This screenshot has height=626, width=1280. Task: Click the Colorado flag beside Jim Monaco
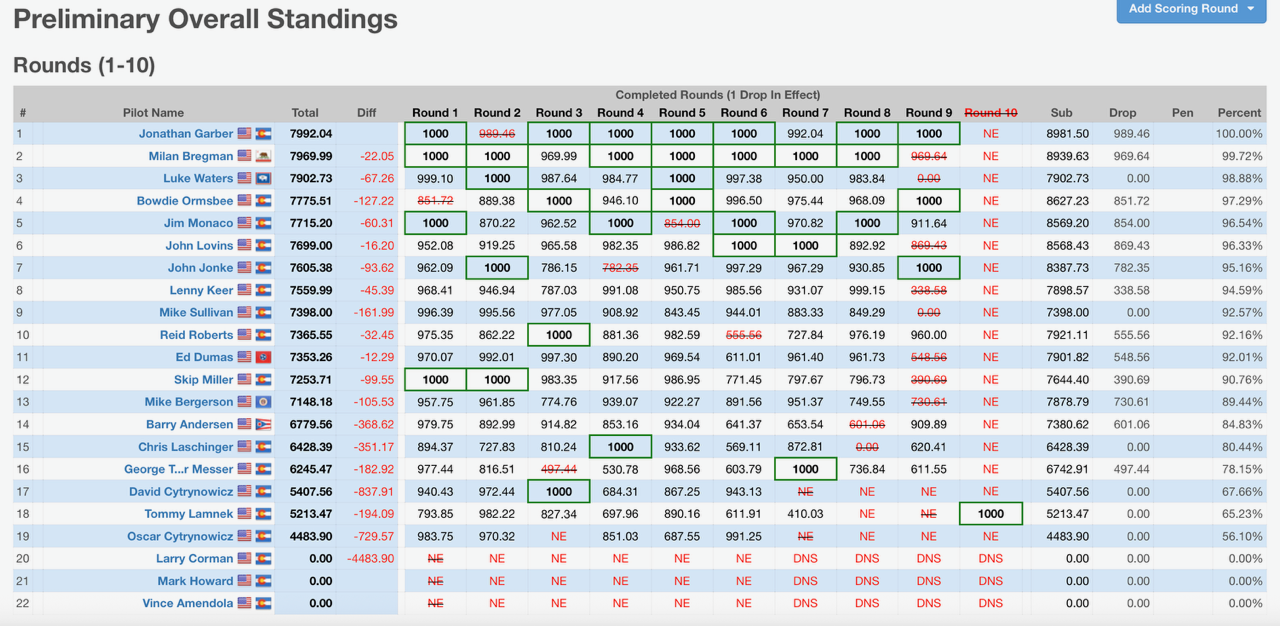tap(263, 223)
